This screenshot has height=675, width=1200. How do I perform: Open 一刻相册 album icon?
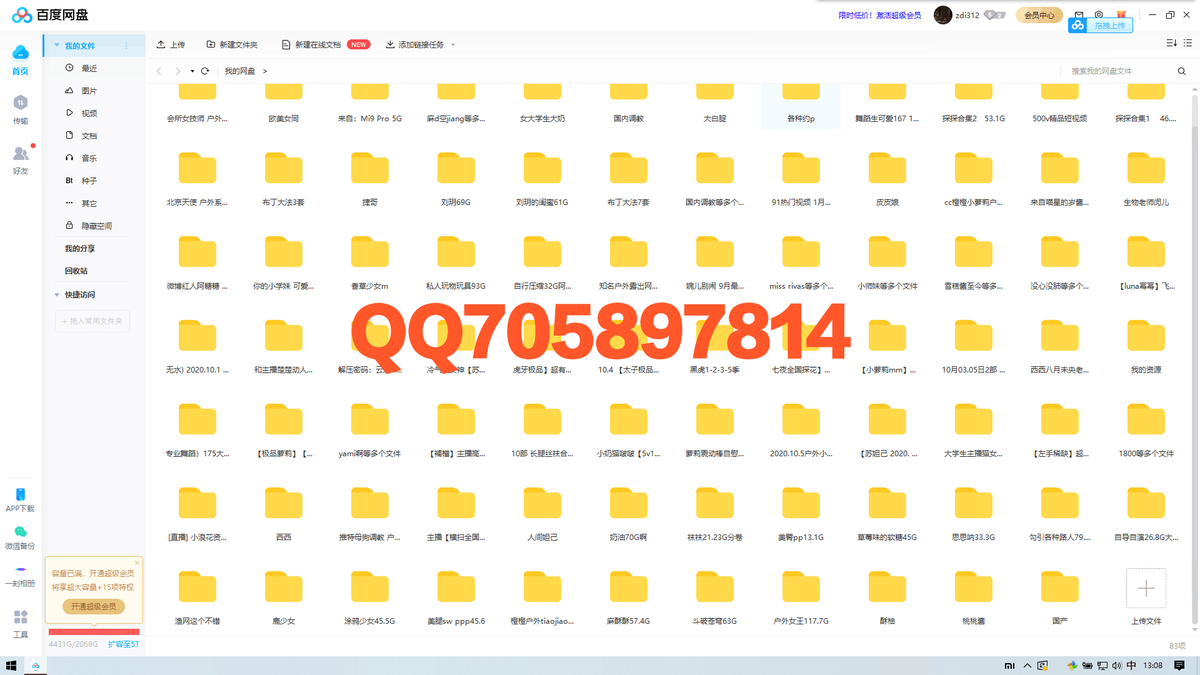click(20, 575)
